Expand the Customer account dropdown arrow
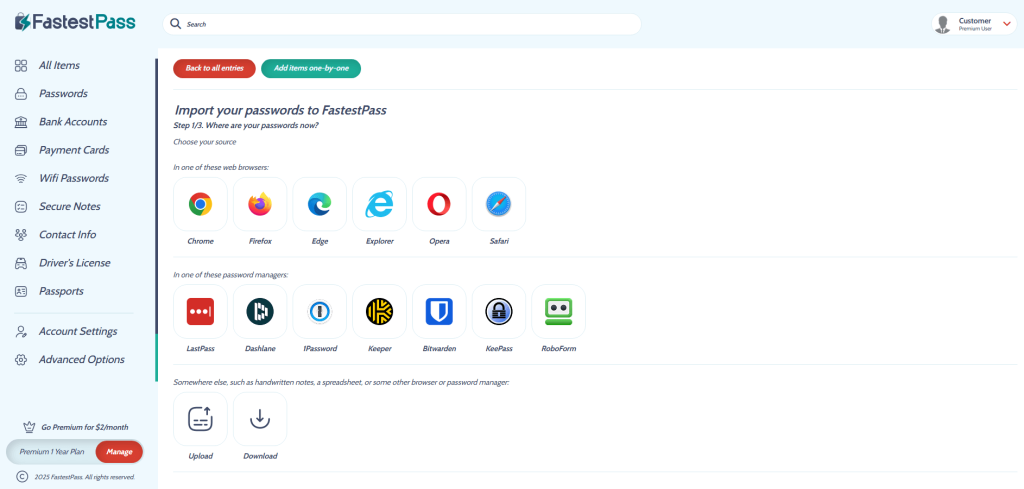Image resolution: width=1024 pixels, height=489 pixels. [x=1006, y=24]
